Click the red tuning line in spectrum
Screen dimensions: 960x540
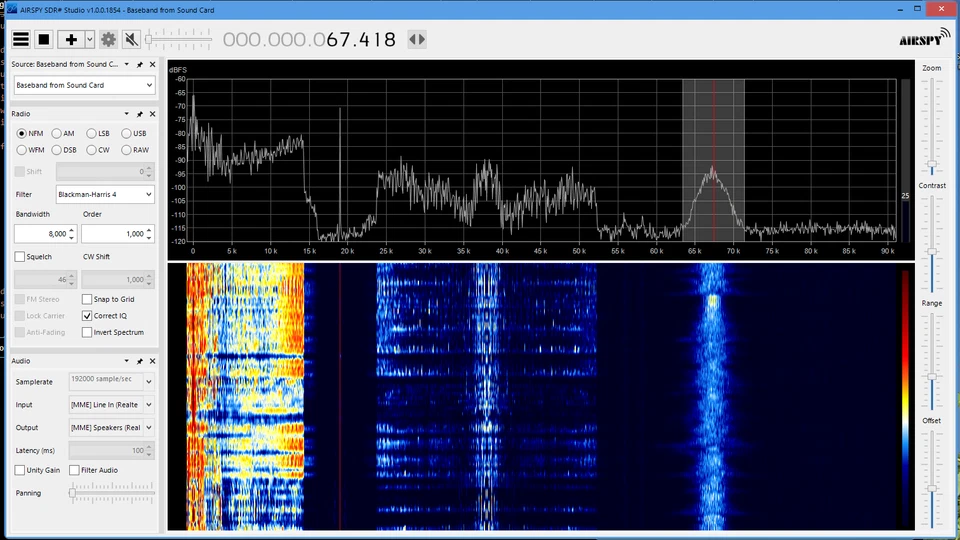pyautogui.click(x=714, y=160)
